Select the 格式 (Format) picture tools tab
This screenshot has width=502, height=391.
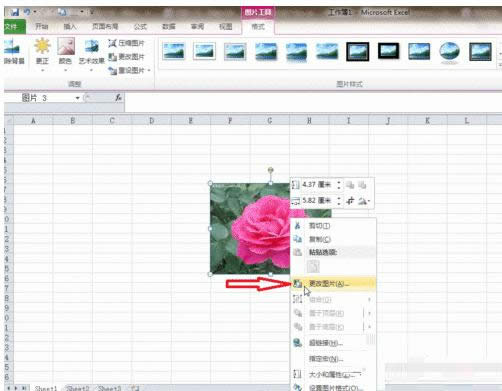(258, 26)
